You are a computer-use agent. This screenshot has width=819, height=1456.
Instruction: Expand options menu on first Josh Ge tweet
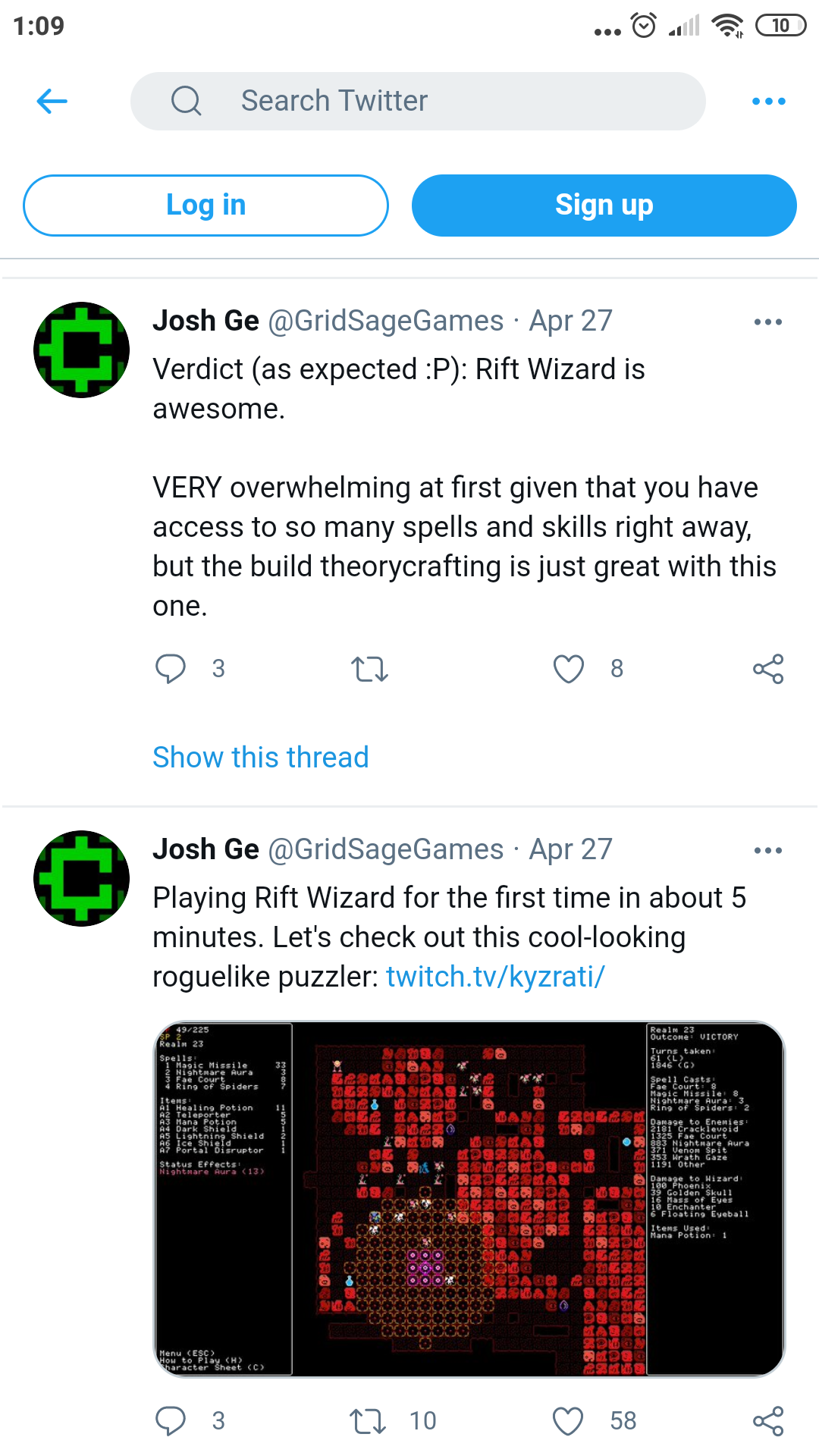pos(768,322)
